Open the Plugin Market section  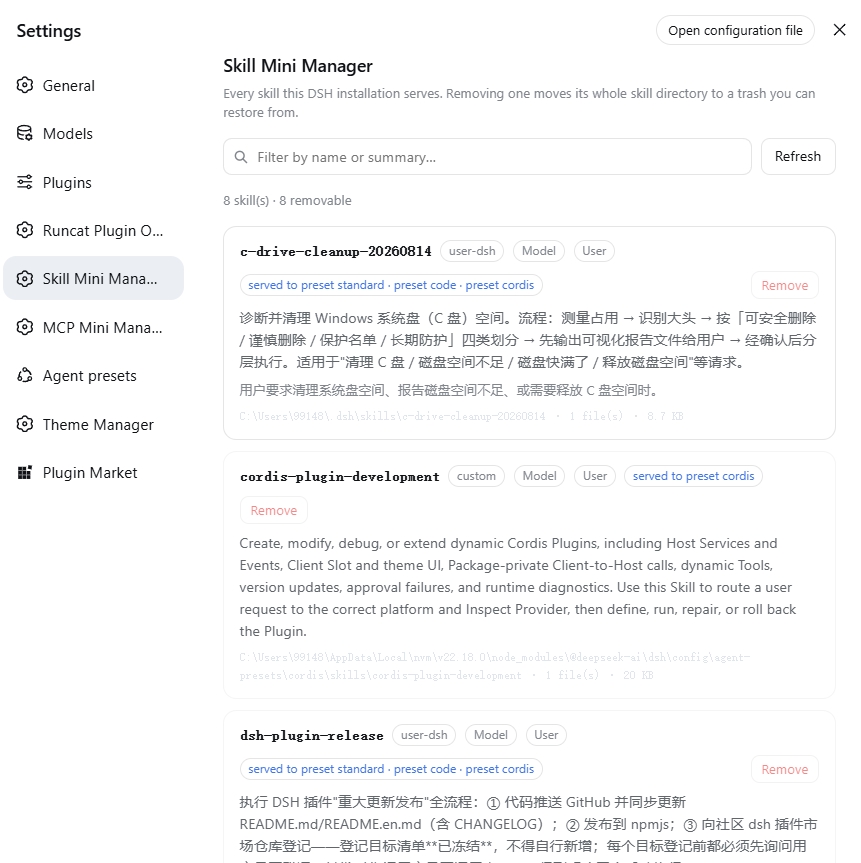pos(94,472)
